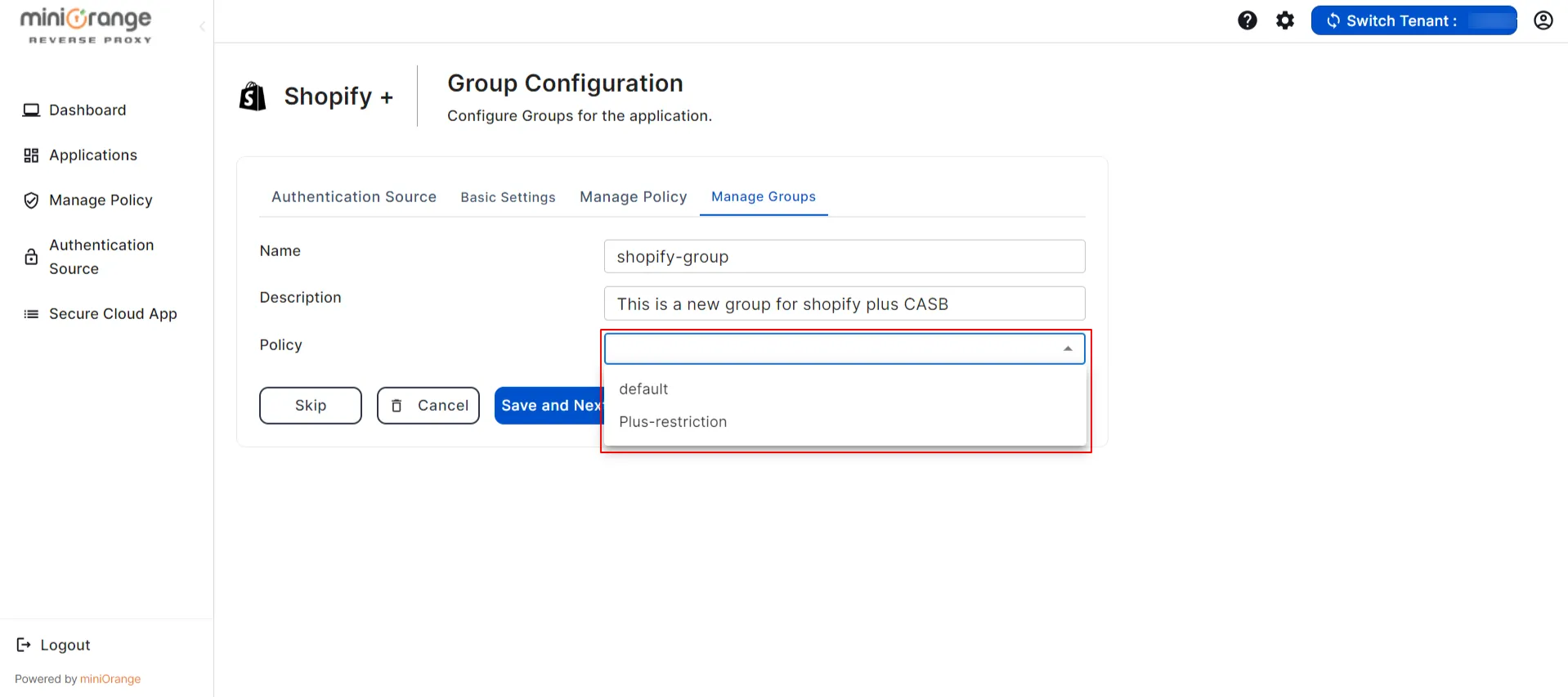The width and height of the screenshot is (1568, 697).
Task: Click the help question mark icon
Action: tap(1247, 20)
